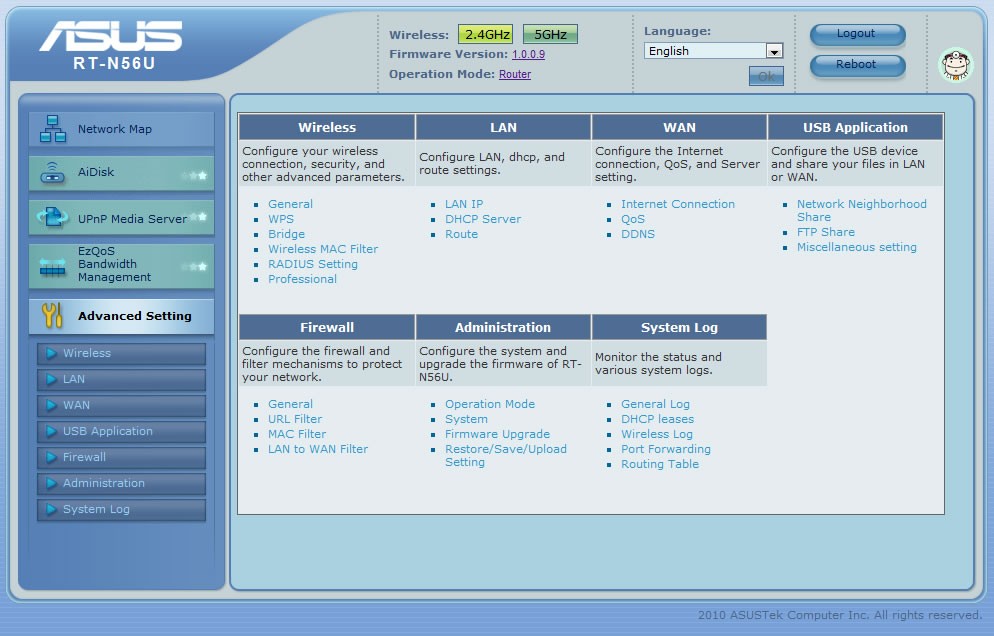The height and width of the screenshot is (636, 994).
Task: Open Operation Mode administration link
Action: [x=490, y=404]
